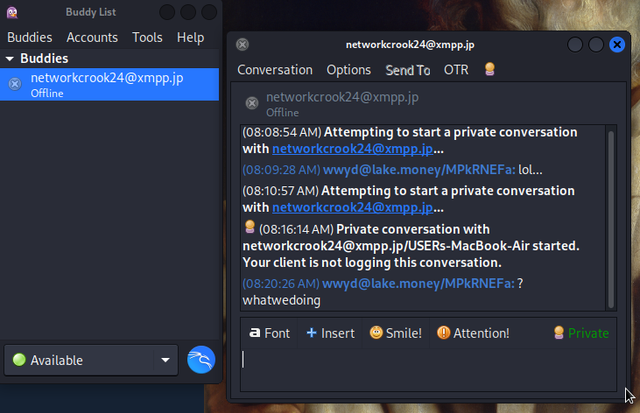
Task: Open the Help menu
Action: click(x=191, y=38)
